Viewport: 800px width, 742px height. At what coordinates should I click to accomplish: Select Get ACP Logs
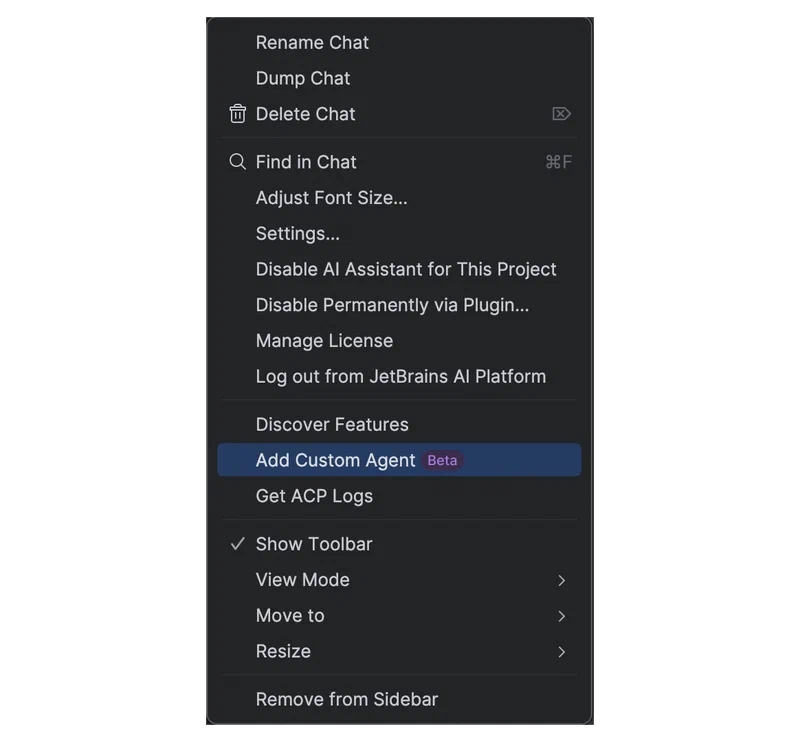(399, 496)
